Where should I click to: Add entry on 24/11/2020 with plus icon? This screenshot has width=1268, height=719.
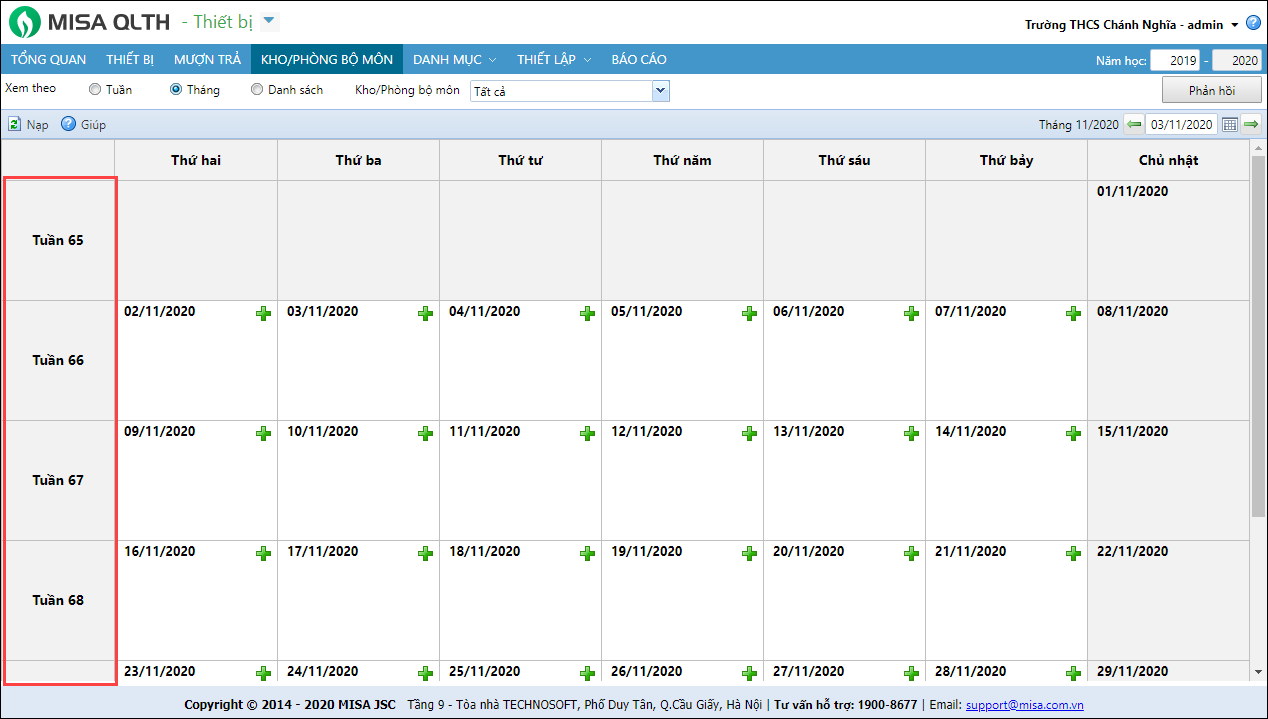tap(425, 673)
